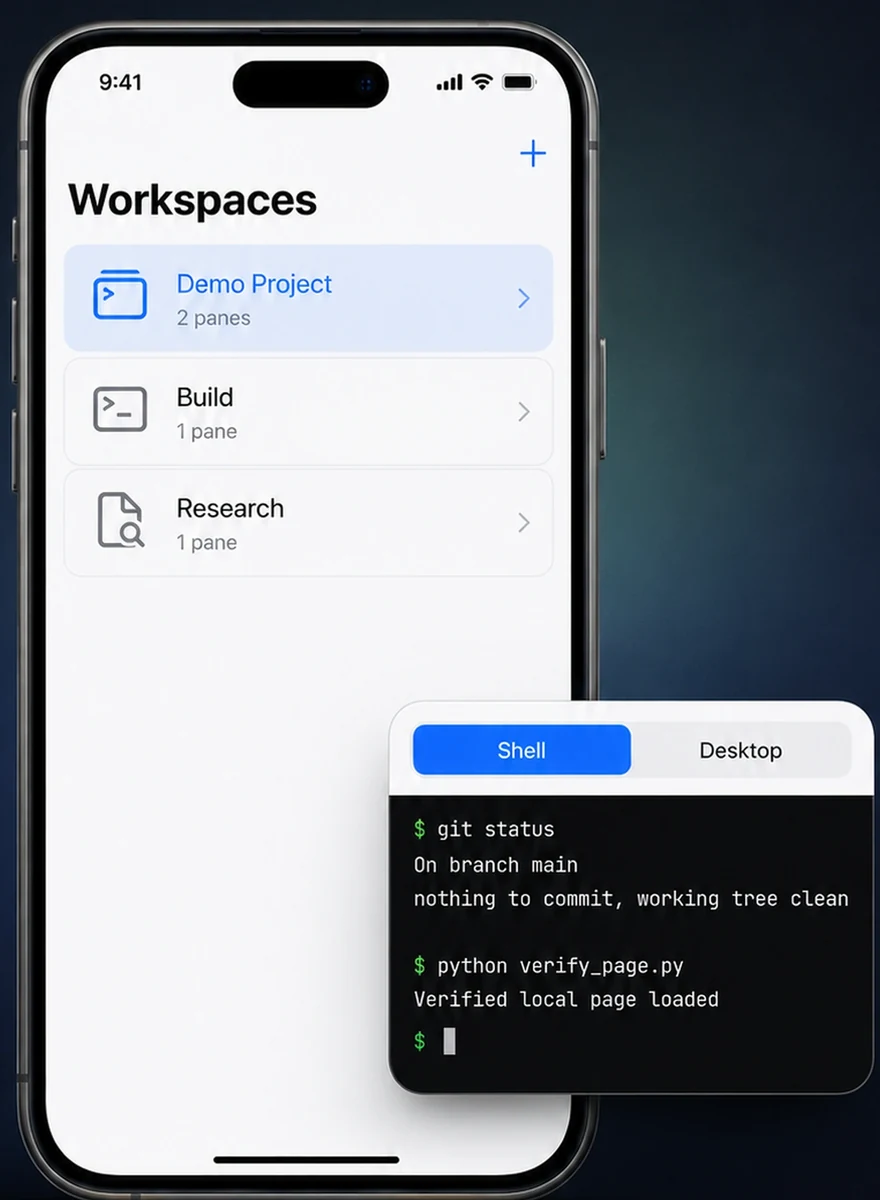Expand the Research row chevron

point(524,523)
